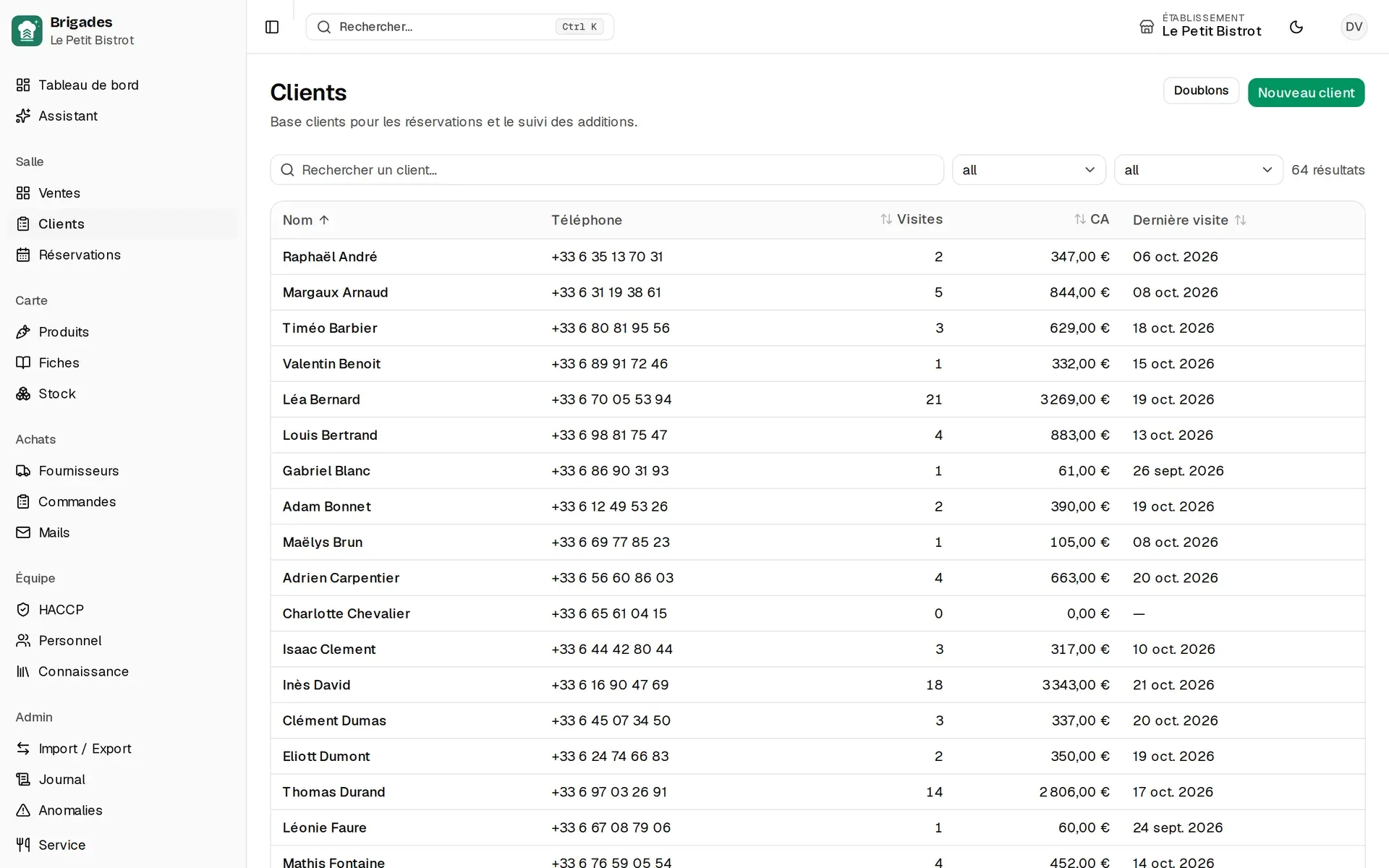The height and width of the screenshot is (868, 1389).
Task: Open the global Rechercher Ctrl K box
Action: [x=460, y=27]
